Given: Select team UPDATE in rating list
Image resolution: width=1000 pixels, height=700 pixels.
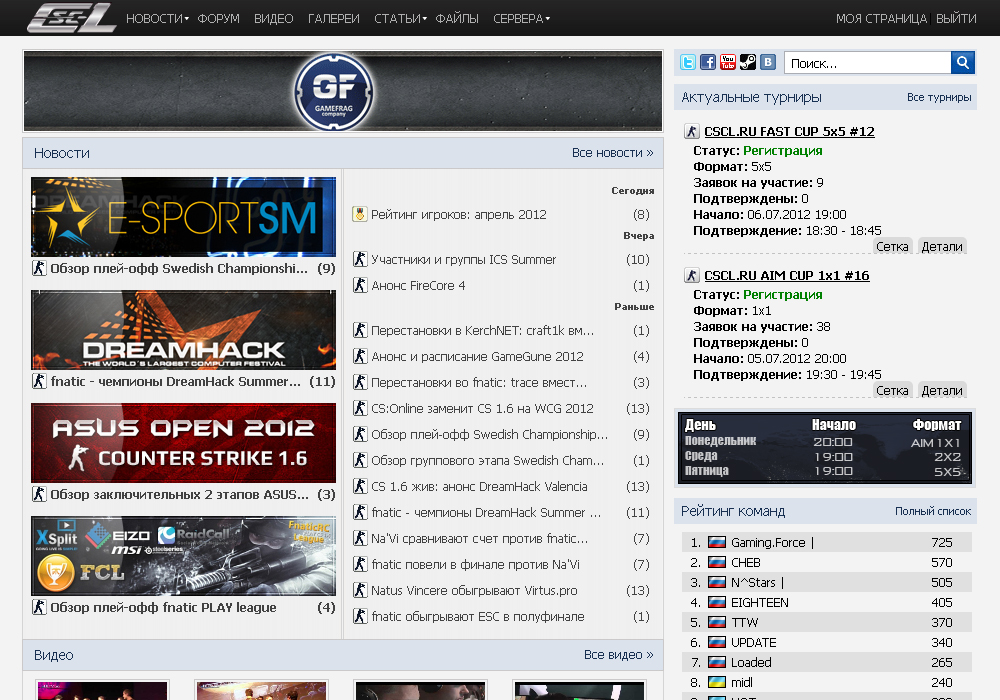Looking at the screenshot, I should coord(754,643).
